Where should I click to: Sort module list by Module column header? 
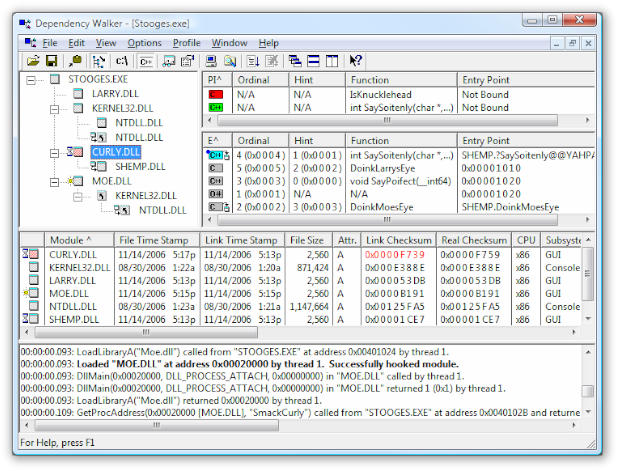(79, 240)
